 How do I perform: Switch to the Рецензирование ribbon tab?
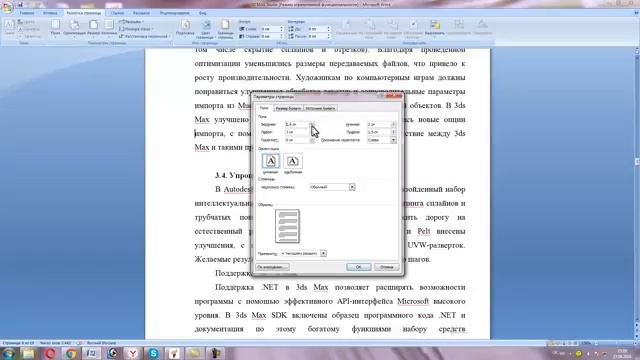[174, 13]
